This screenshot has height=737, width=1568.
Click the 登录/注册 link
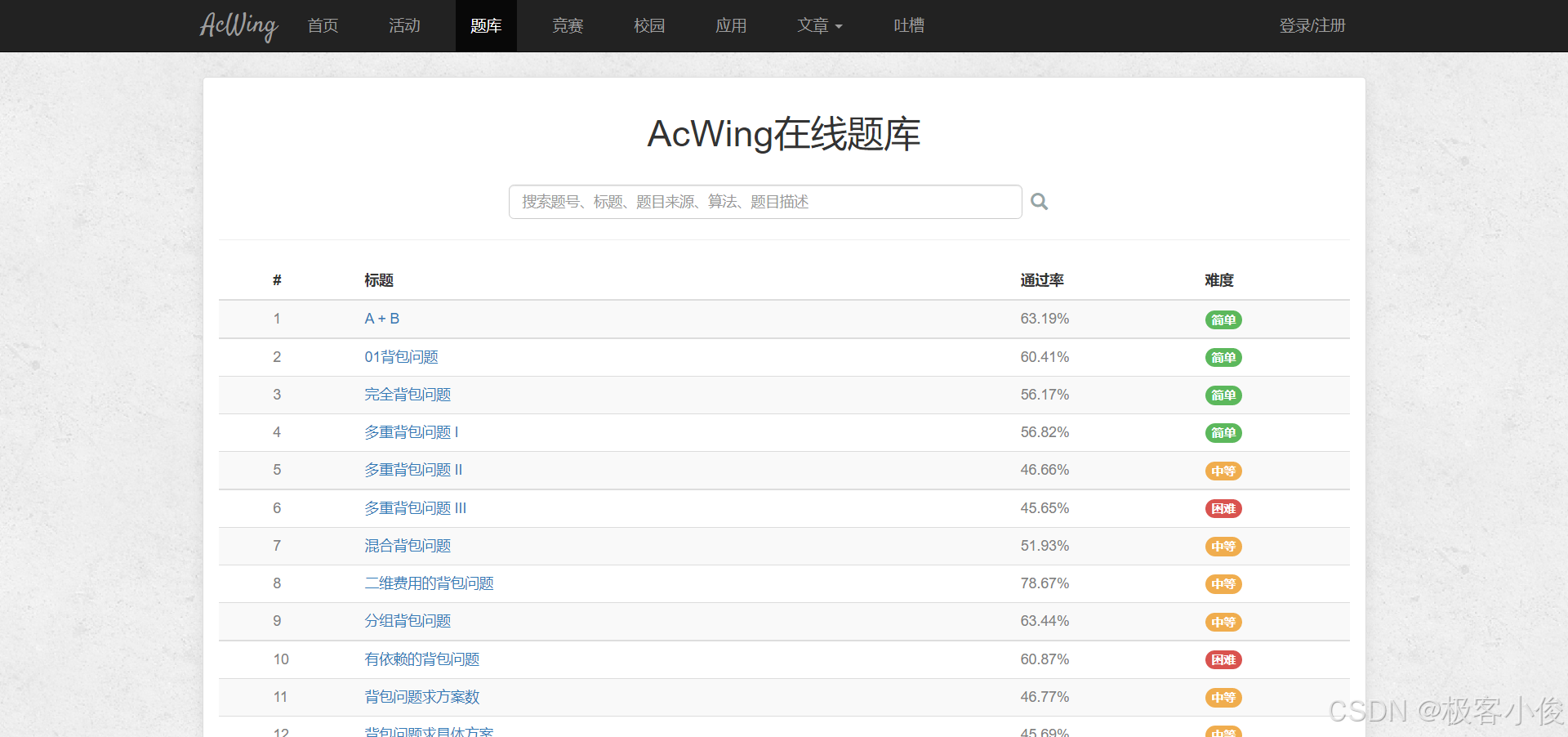pos(1312,25)
